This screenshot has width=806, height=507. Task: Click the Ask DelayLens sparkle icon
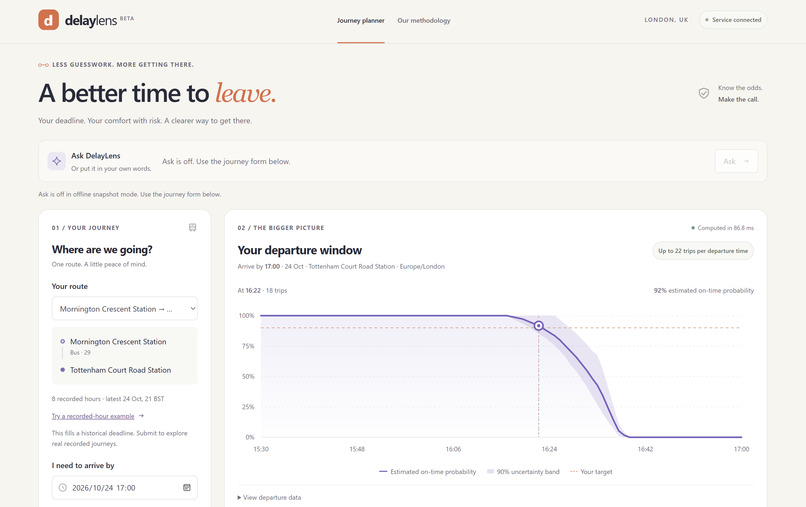(x=57, y=161)
